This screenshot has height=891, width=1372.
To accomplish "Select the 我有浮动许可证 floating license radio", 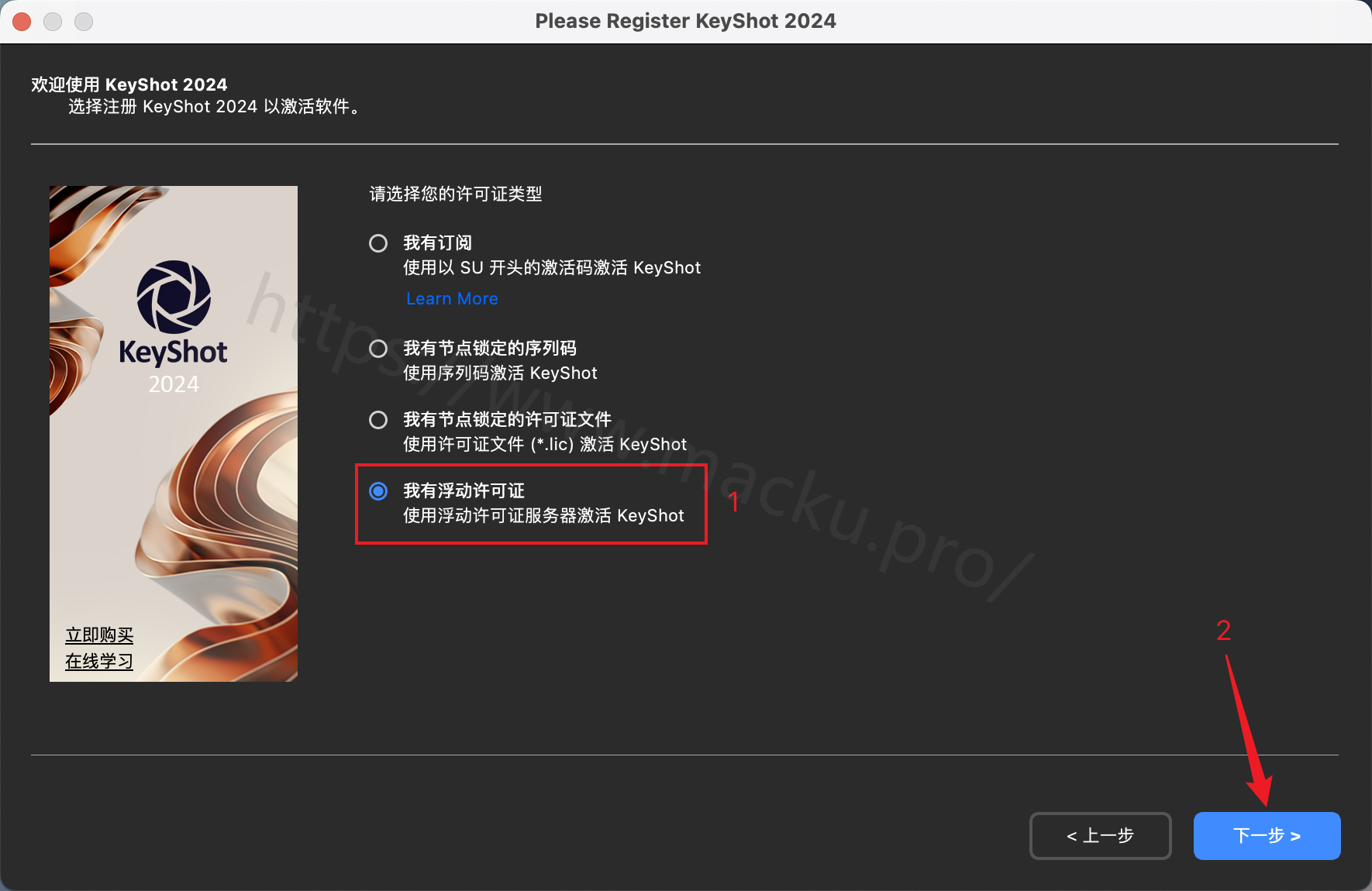I will [378, 491].
